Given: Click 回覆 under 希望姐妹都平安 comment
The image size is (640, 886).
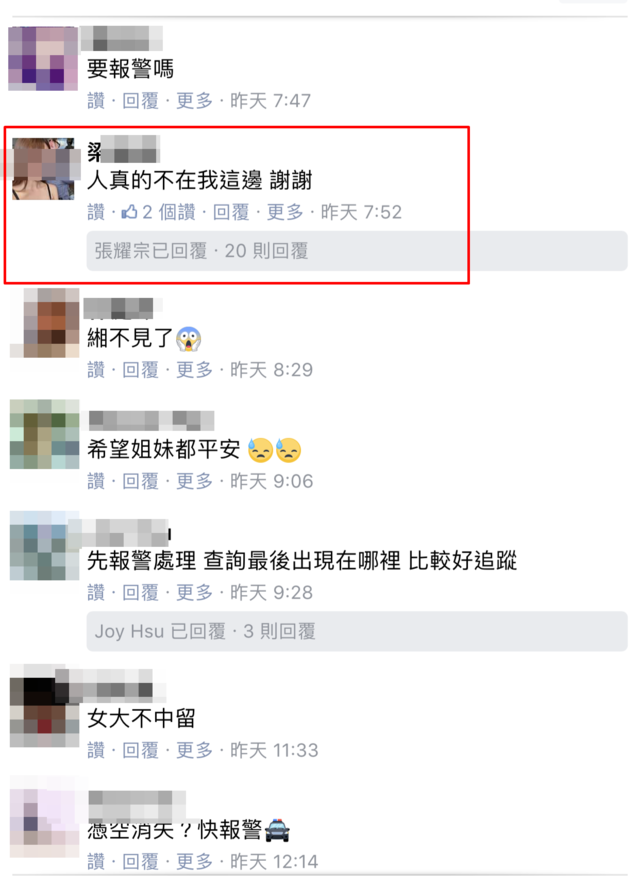Looking at the screenshot, I should coord(141,481).
